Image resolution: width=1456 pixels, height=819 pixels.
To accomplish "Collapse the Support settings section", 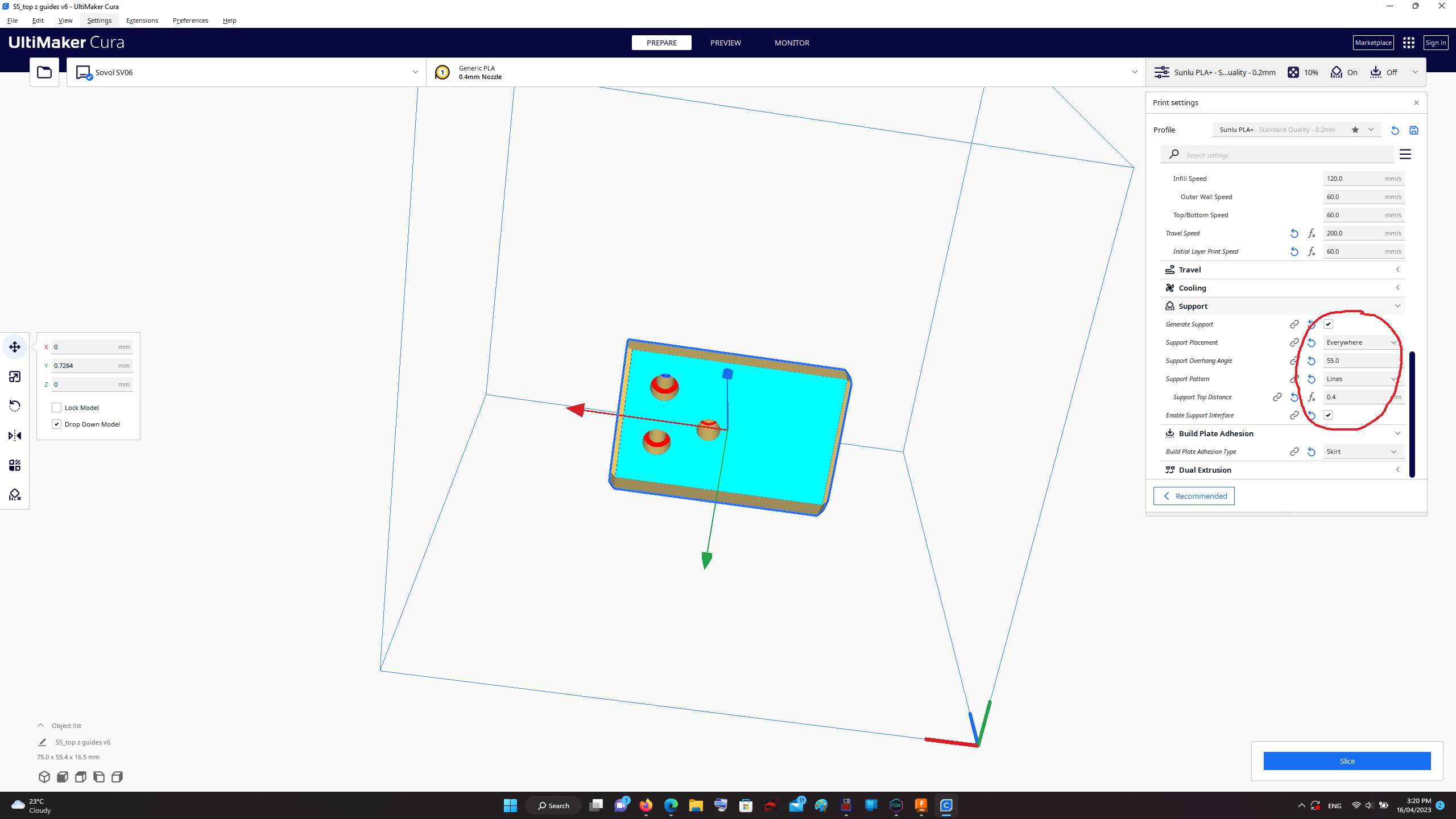I will [x=1398, y=305].
